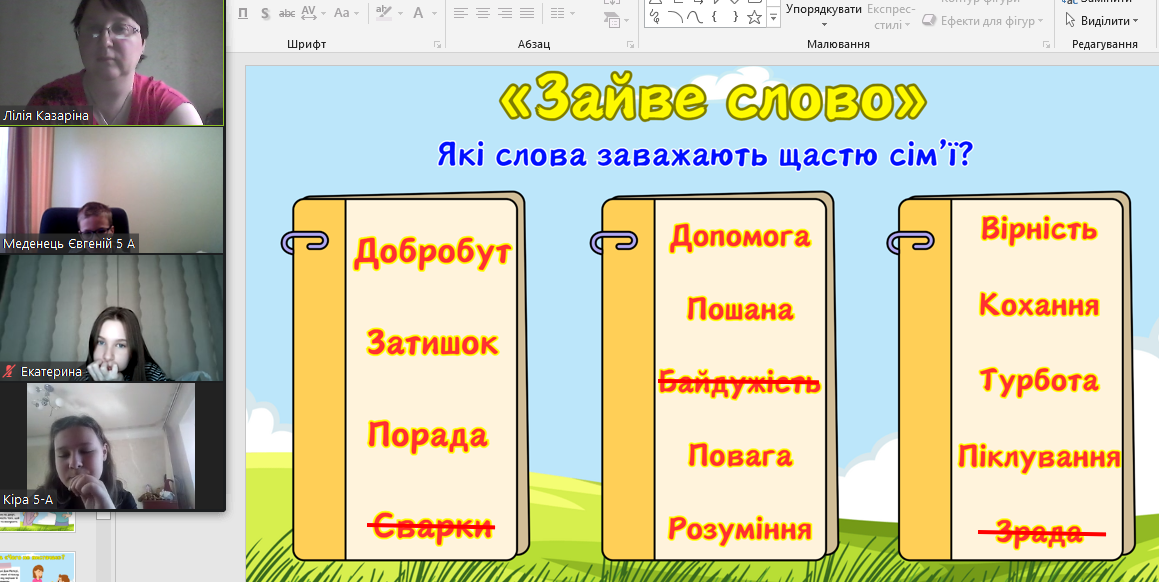Image resolution: width=1159 pixels, height=582 pixels.
Task: Open slide thumbnail titled «Чого не вистачає?»
Action: (37, 566)
